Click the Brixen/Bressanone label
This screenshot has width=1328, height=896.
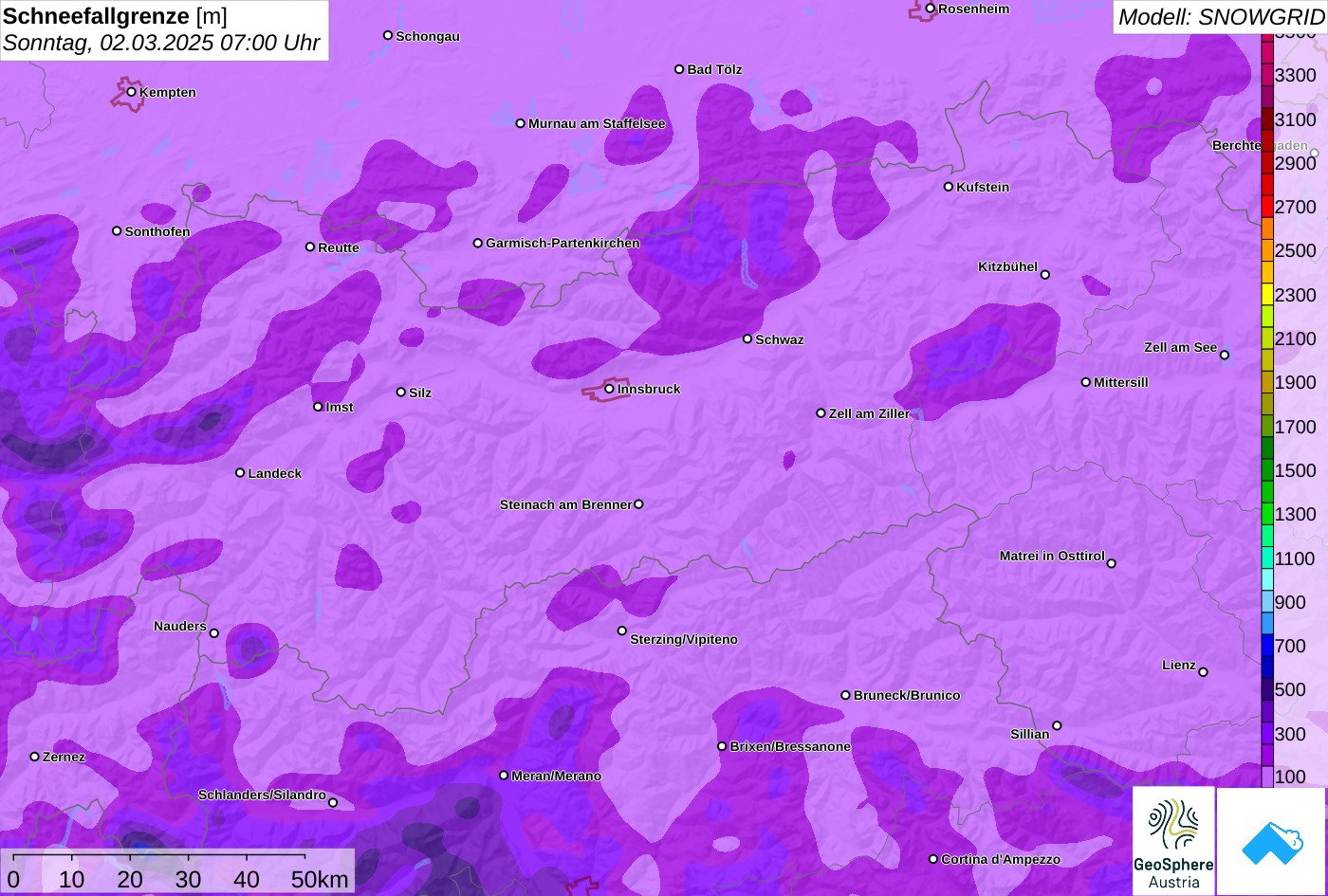(x=790, y=747)
